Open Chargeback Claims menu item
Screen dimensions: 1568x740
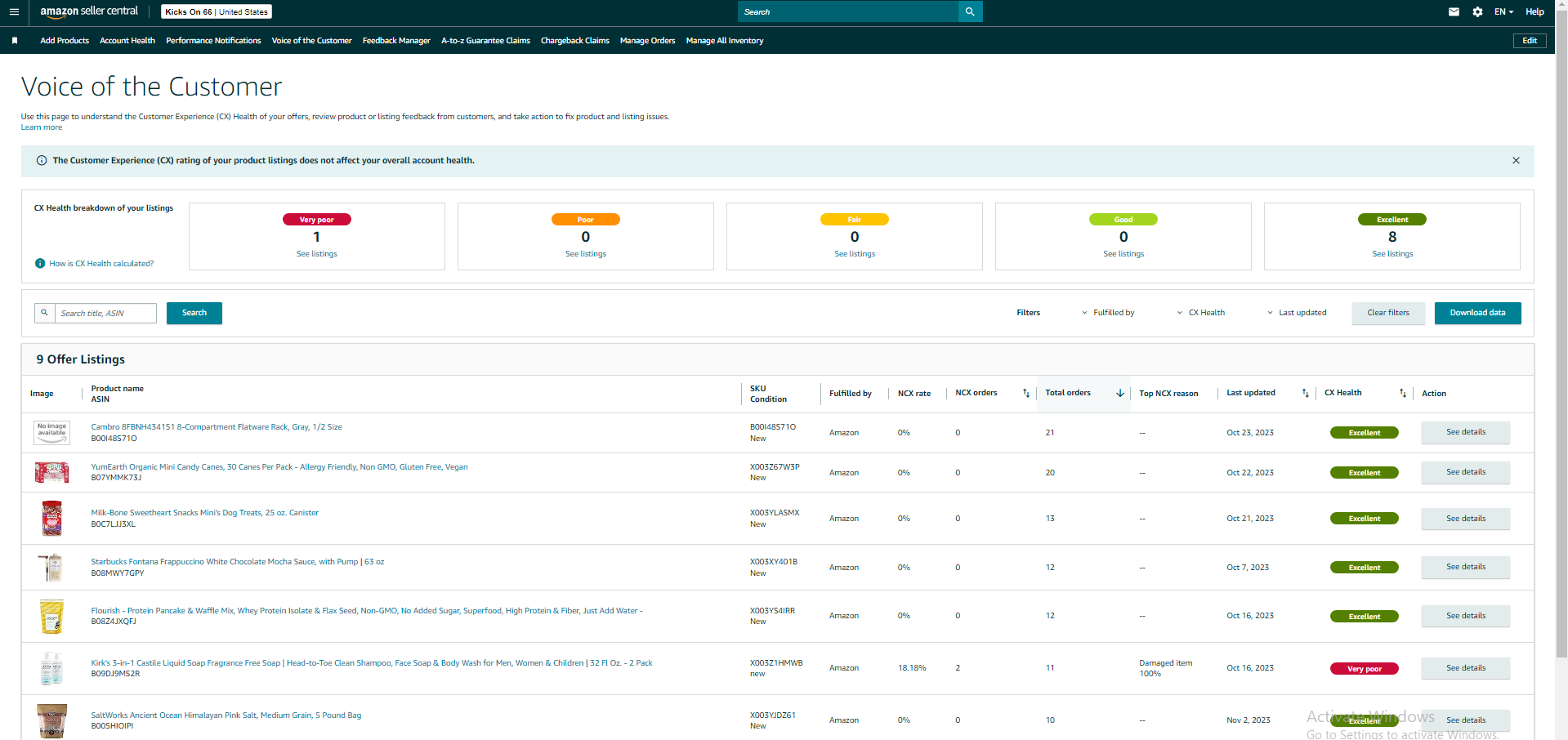click(575, 41)
